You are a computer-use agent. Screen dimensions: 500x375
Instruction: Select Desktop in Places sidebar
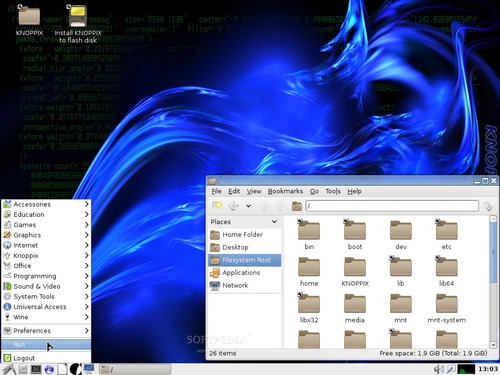(245, 247)
